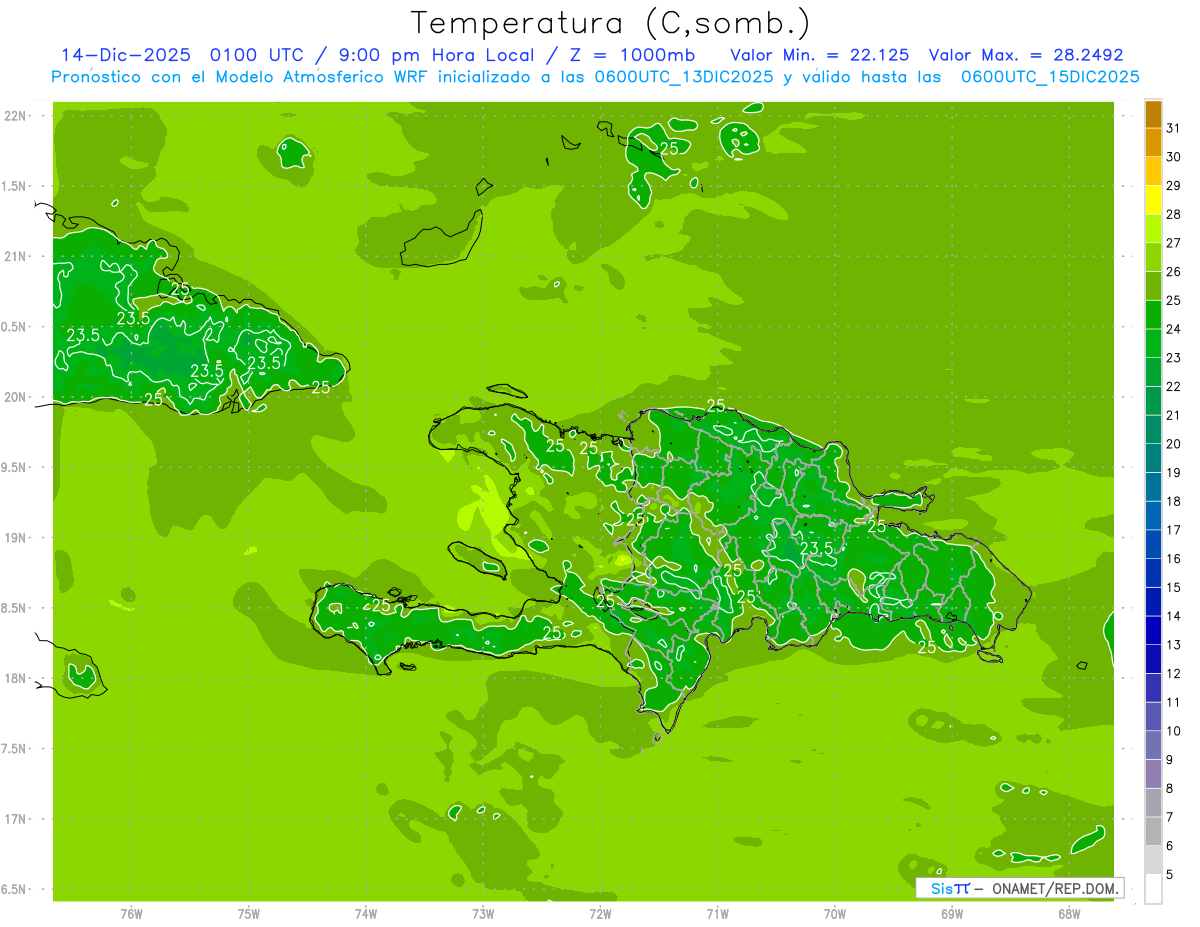Image resolution: width=1200 pixels, height=927 pixels.
Task: Click the "68W" longitude axis label
Action: tap(1069, 913)
